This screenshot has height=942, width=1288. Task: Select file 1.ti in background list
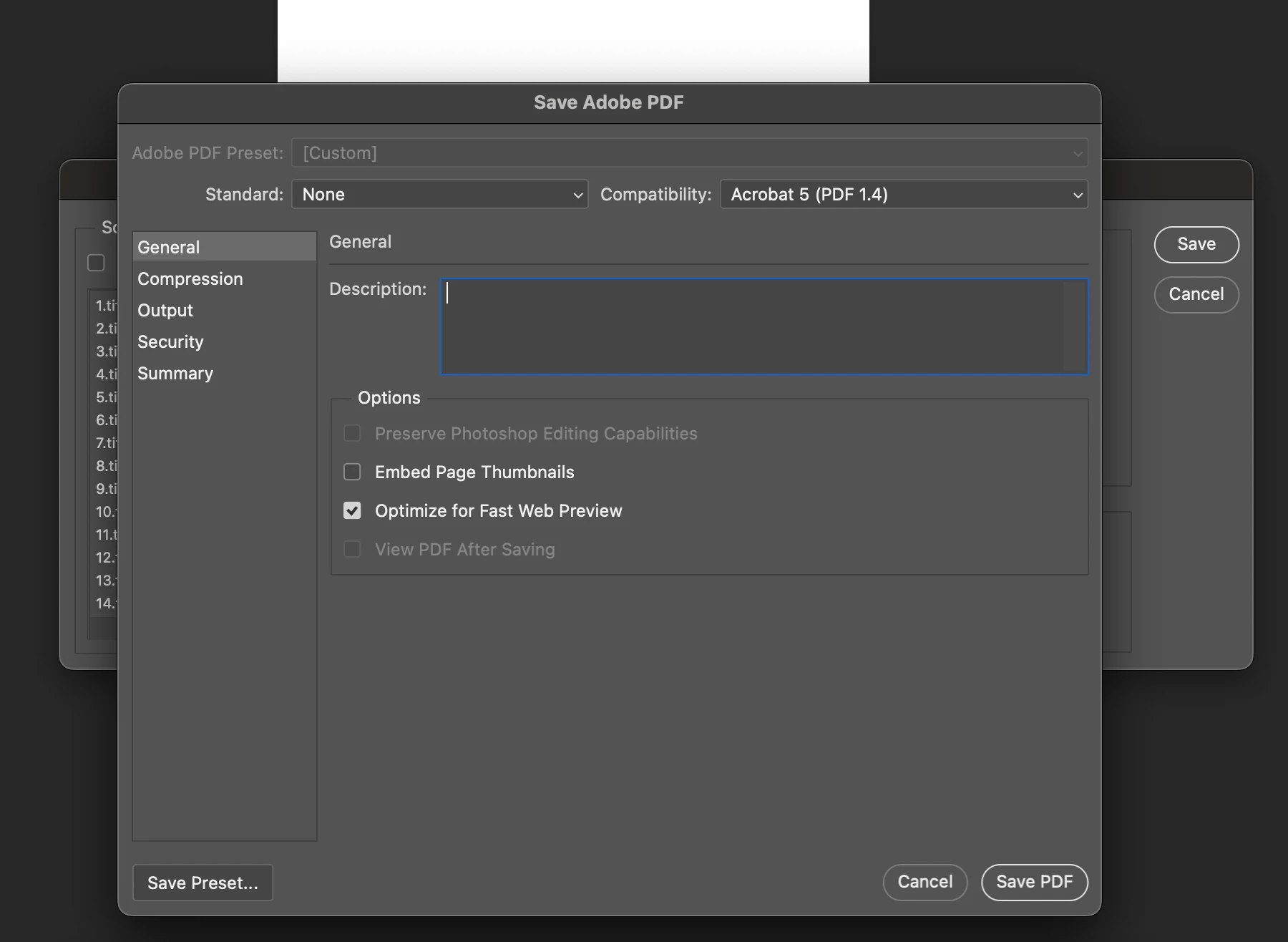coord(105,306)
